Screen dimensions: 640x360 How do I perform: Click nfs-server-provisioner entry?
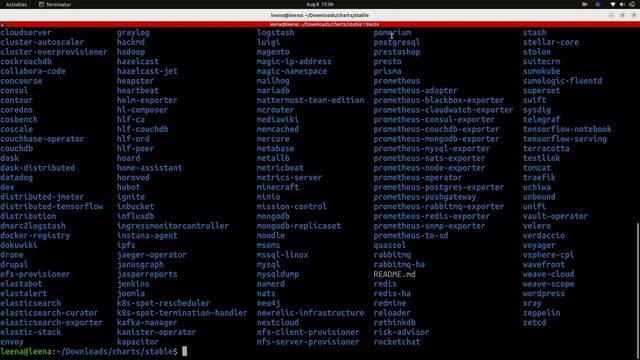308,342
